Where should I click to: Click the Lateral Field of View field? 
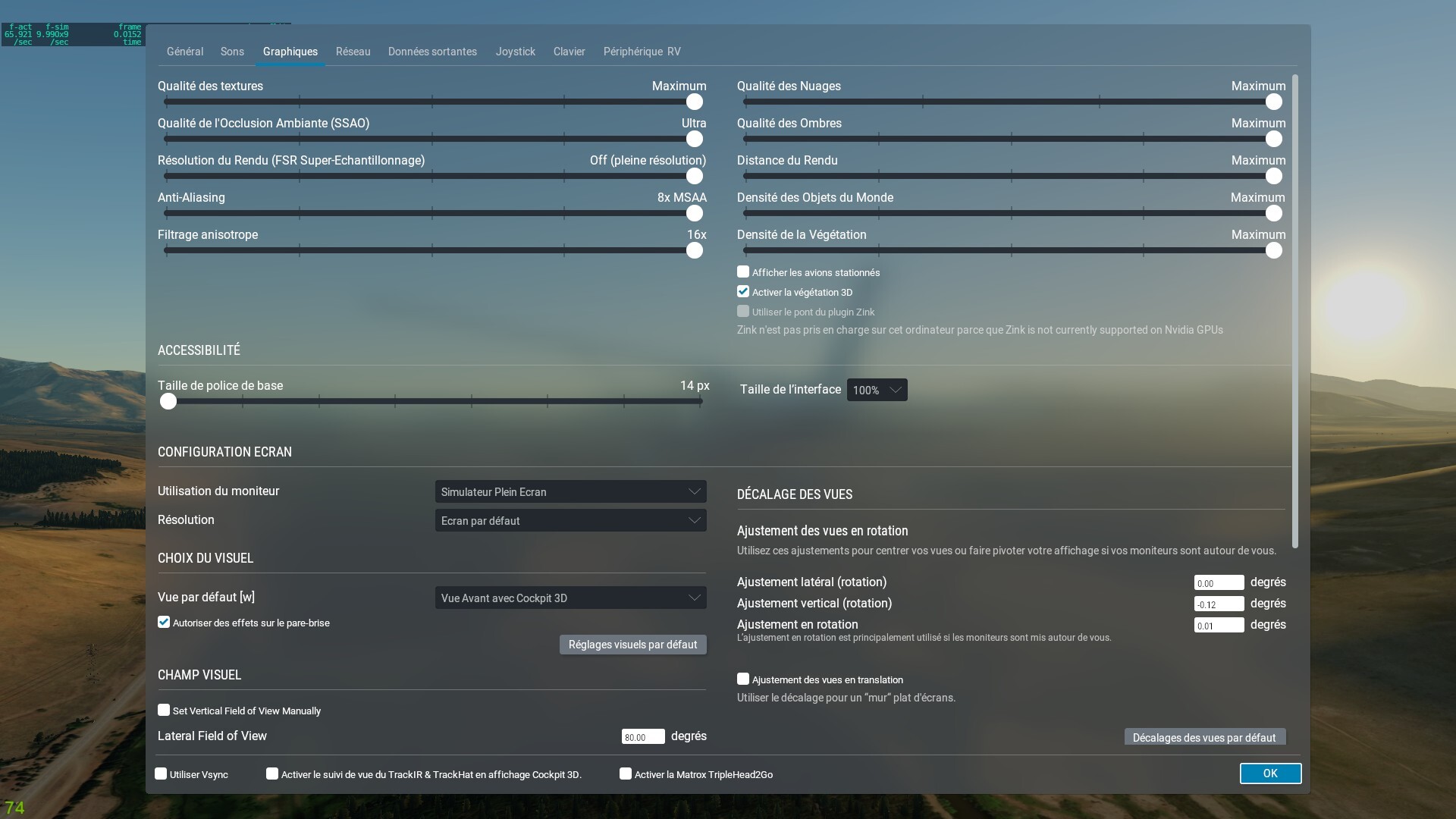pyautogui.click(x=642, y=737)
